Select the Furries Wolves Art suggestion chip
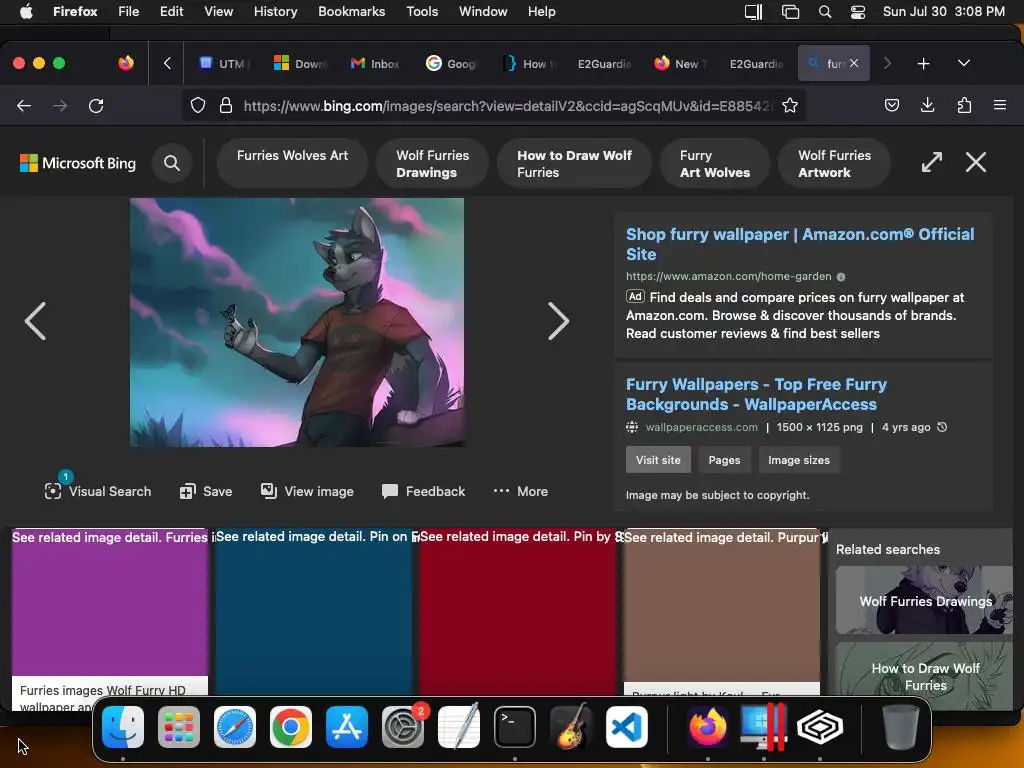 pyautogui.click(x=292, y=163)
